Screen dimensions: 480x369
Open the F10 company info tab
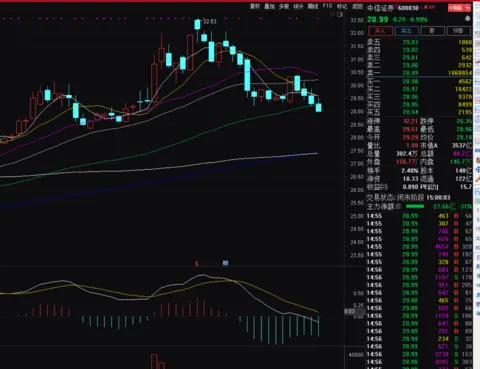click(327, 6)
